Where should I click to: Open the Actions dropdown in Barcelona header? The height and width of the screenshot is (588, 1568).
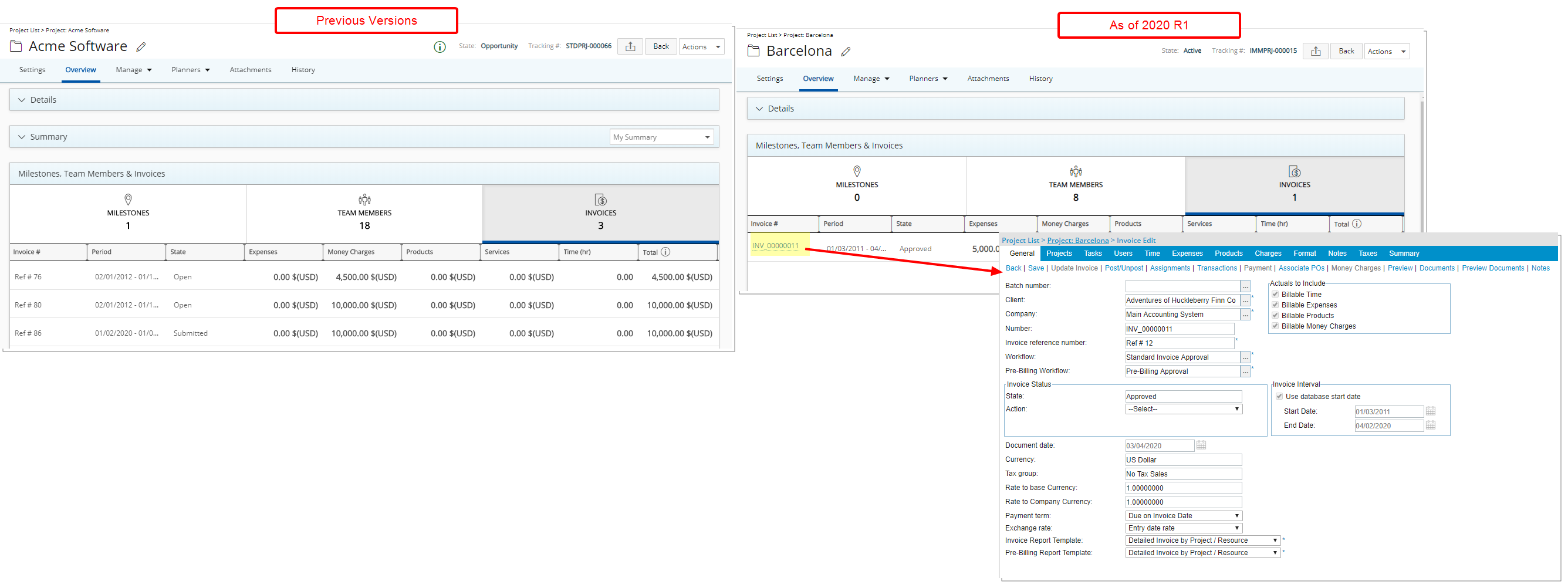(1387, 52)
